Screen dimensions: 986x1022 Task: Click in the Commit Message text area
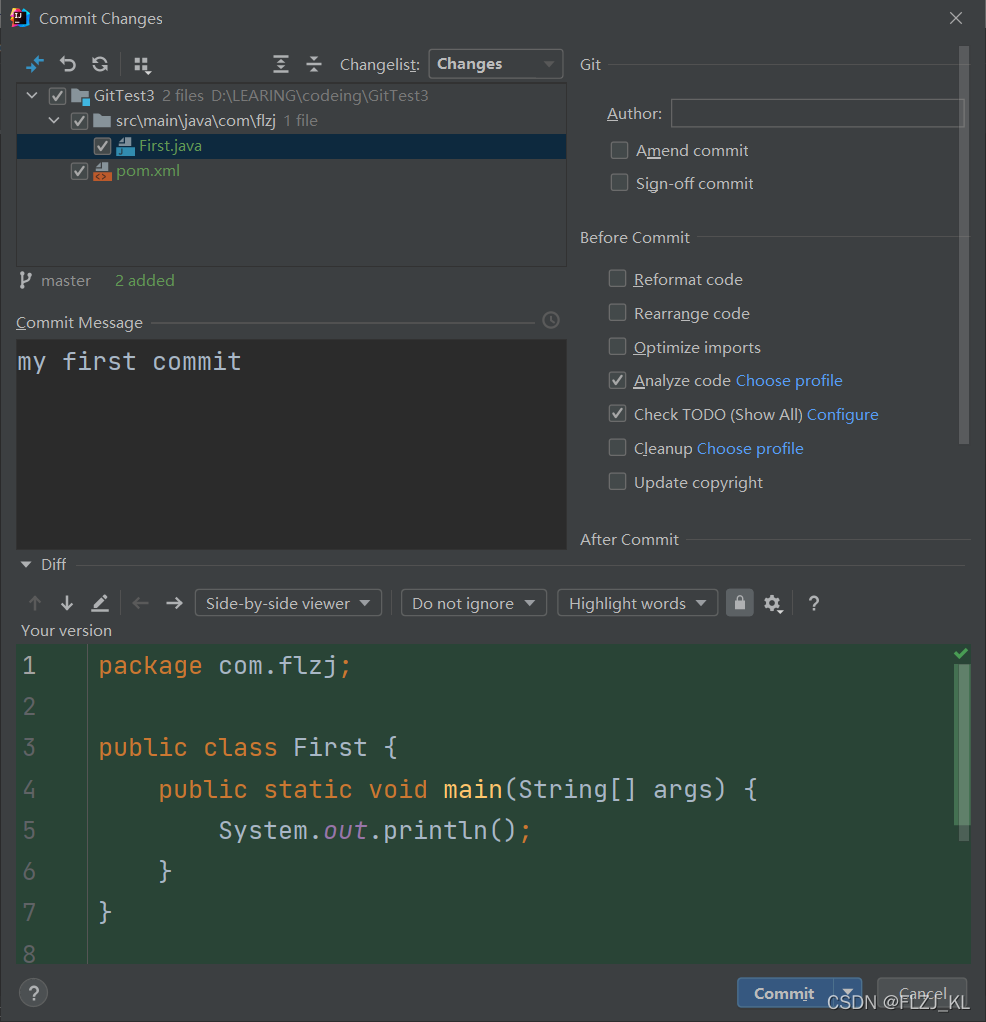pyautogui.click(x=291, y=444)
